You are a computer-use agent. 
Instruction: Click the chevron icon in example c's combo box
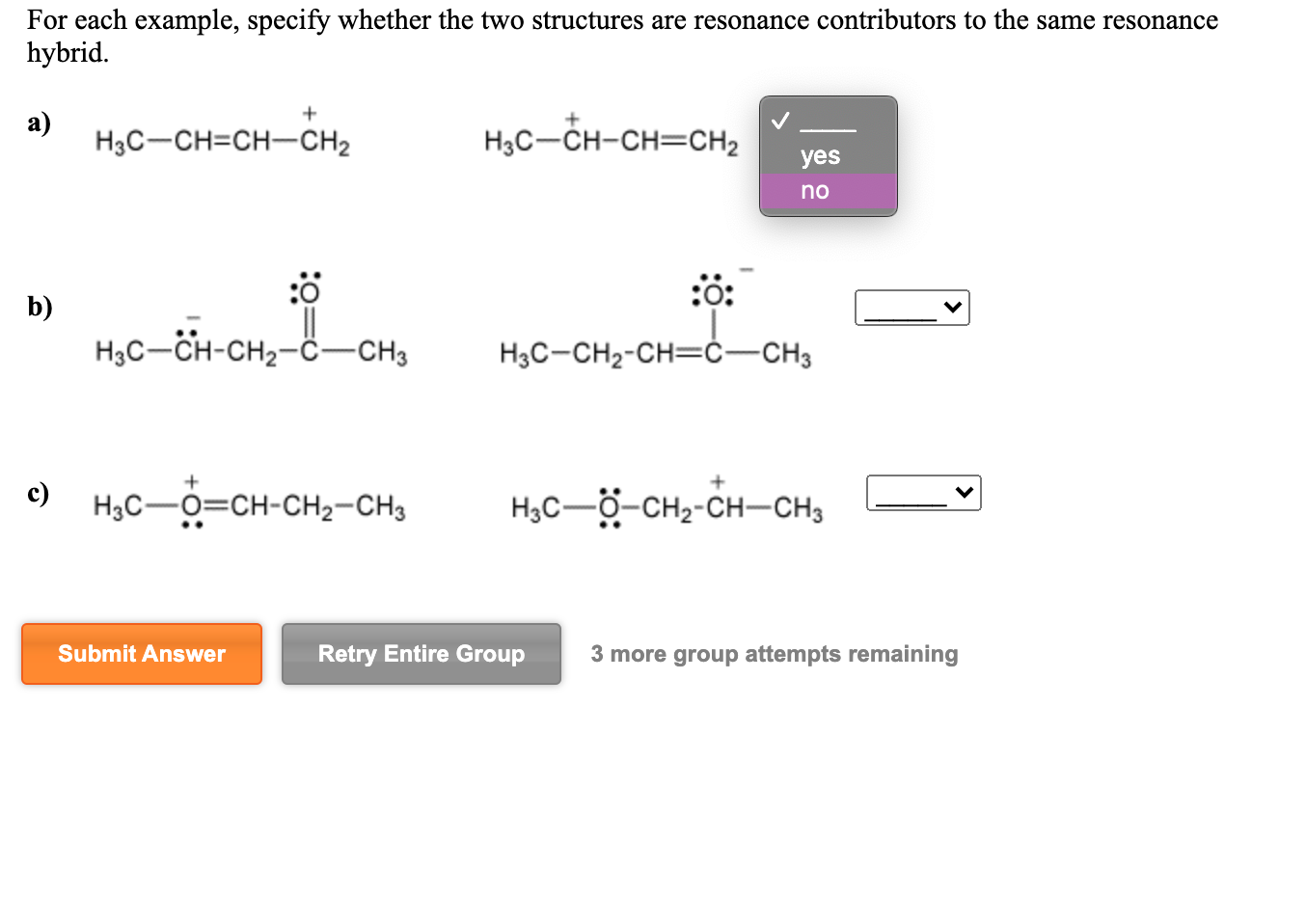[966, 493]
